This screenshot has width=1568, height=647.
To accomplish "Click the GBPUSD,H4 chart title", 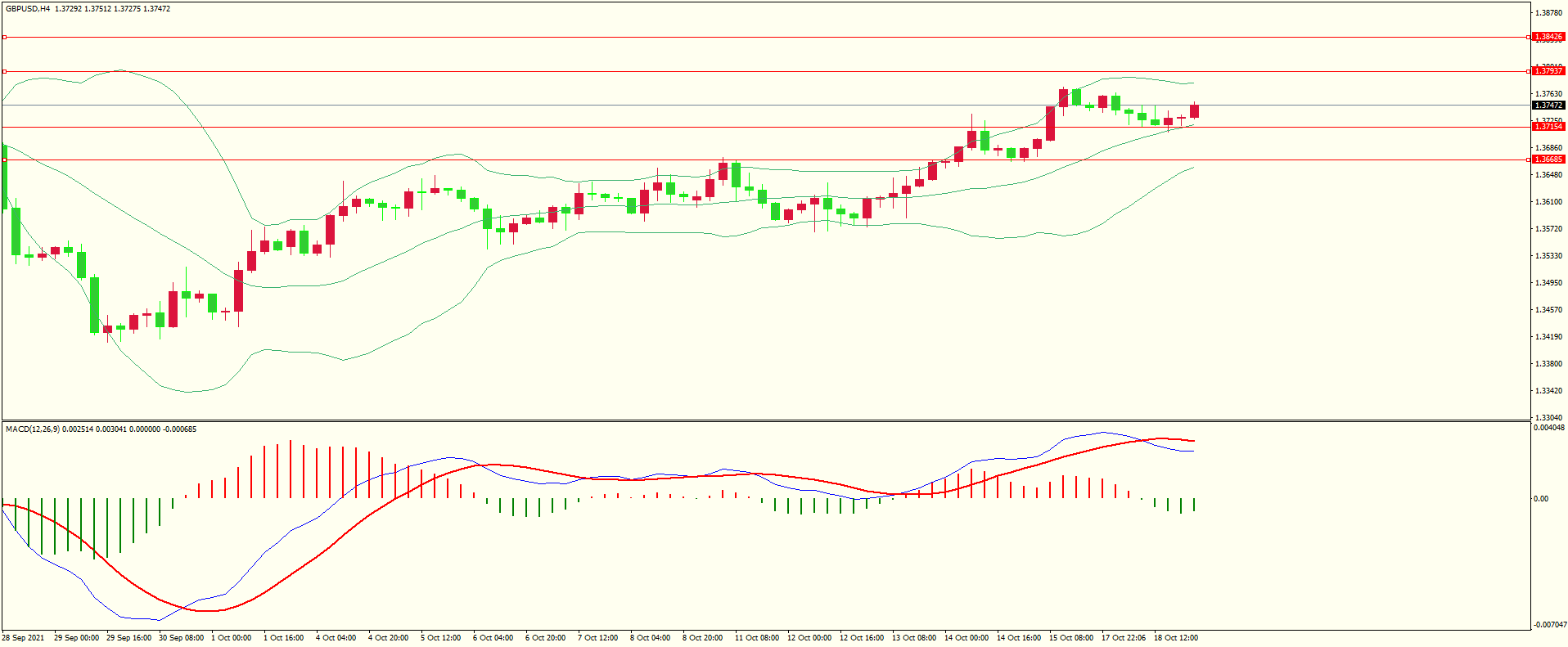I will [x=28, y=9].
